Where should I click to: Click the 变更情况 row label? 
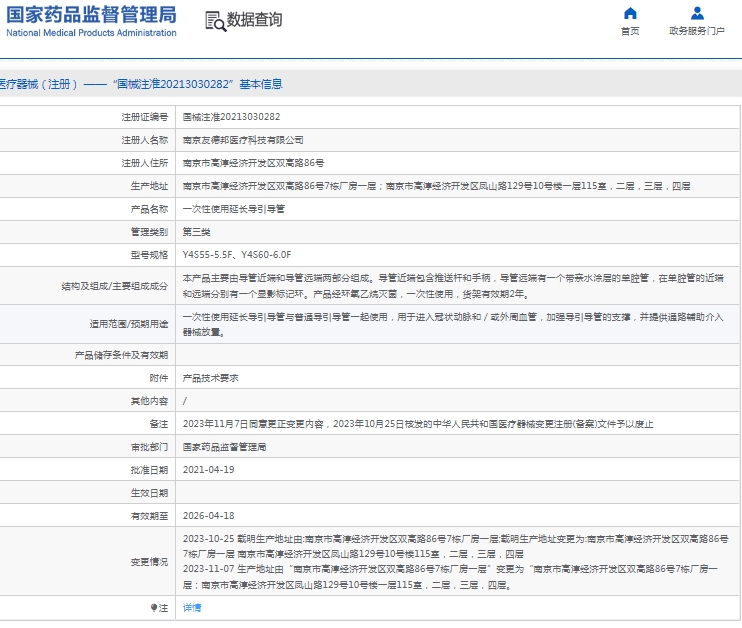(x=150, y=562)
